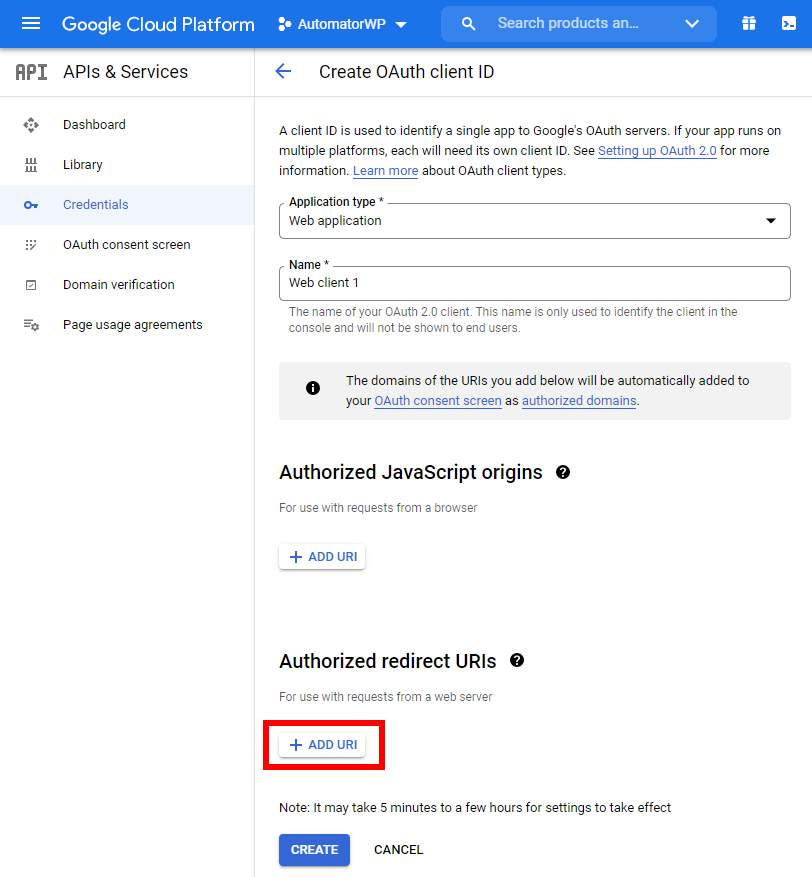
Task: Open the Application type dropdown
Action: coord(535,221)
